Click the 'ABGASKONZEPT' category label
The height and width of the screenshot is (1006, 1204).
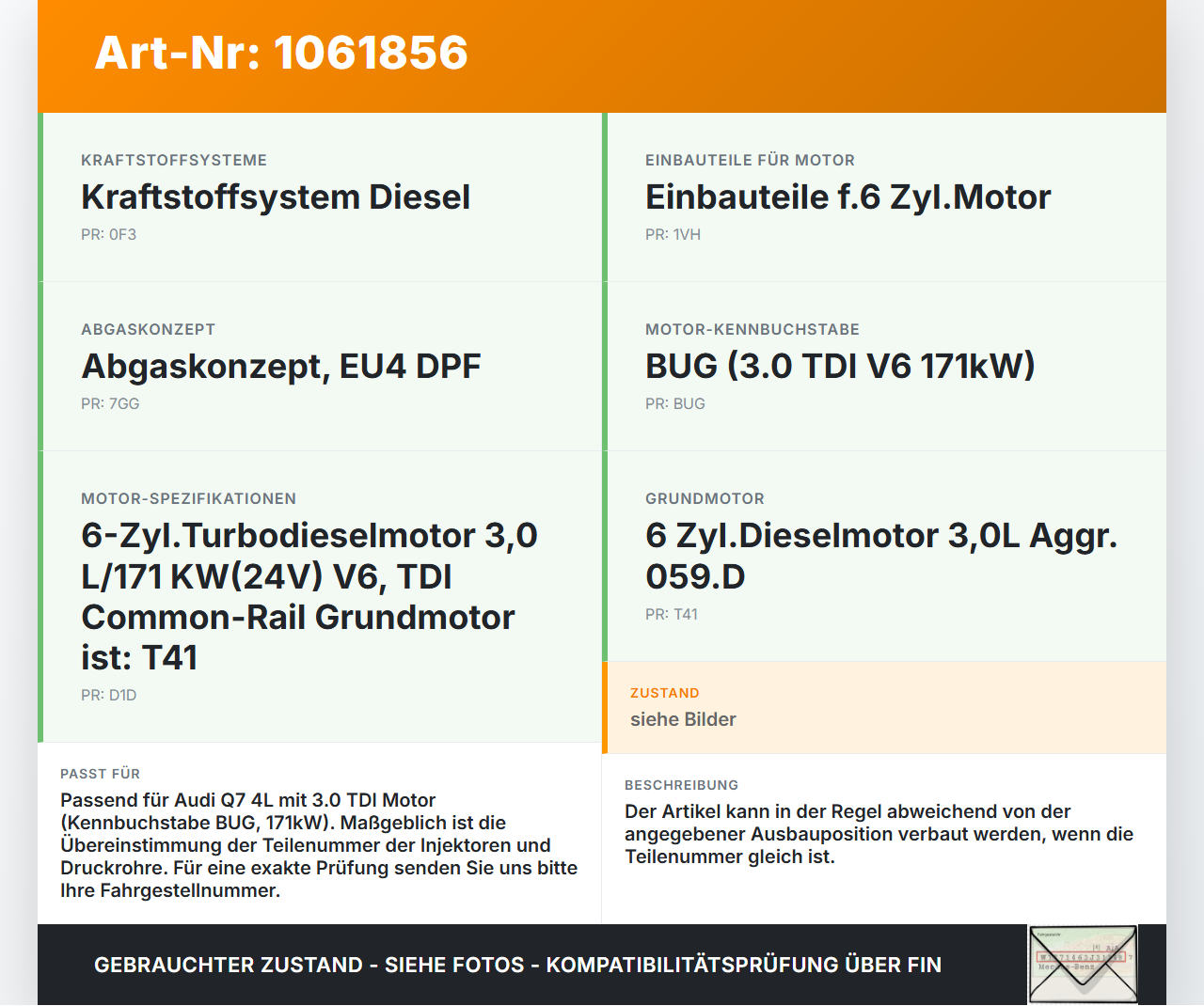point(149,329)
